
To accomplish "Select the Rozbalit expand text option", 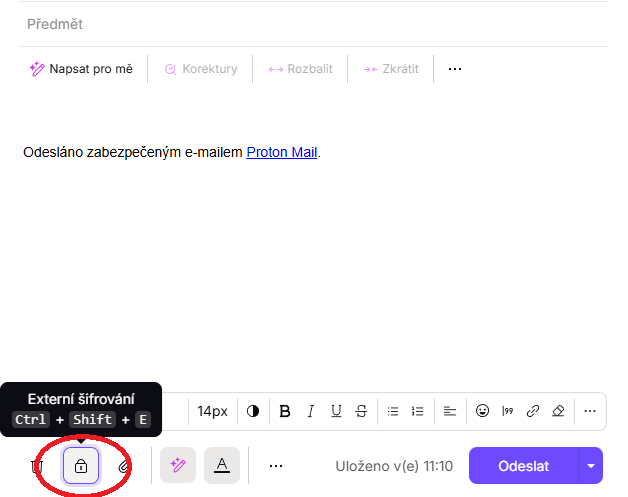I will pos(300,69).
